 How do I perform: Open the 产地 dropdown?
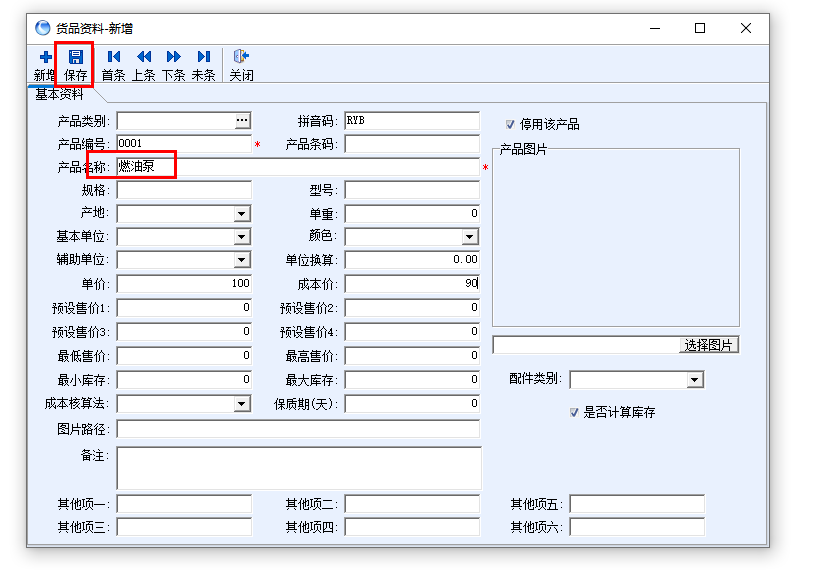tap(242, 214)
